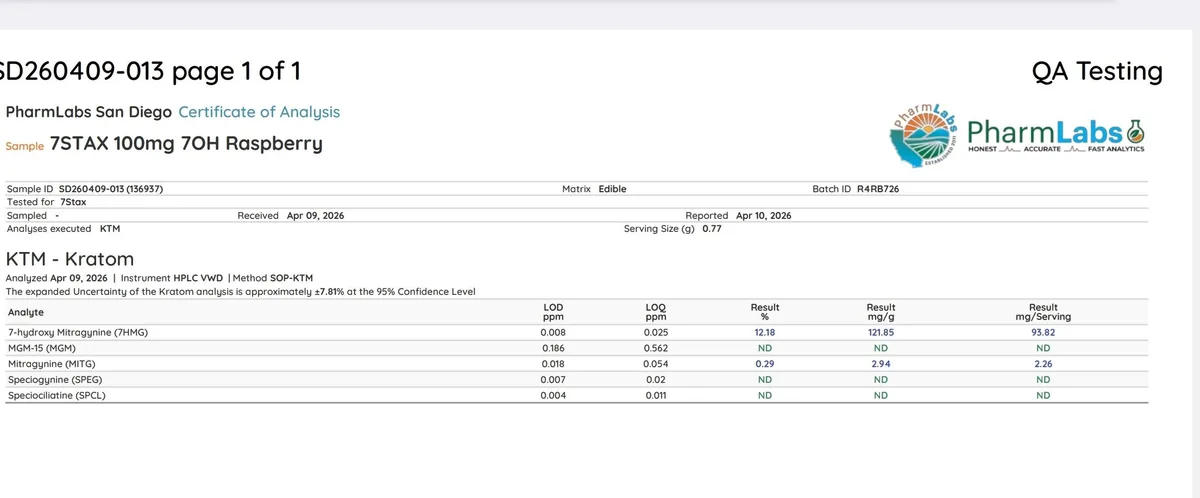Click Serving Size value '0.77'

(711, 228)
